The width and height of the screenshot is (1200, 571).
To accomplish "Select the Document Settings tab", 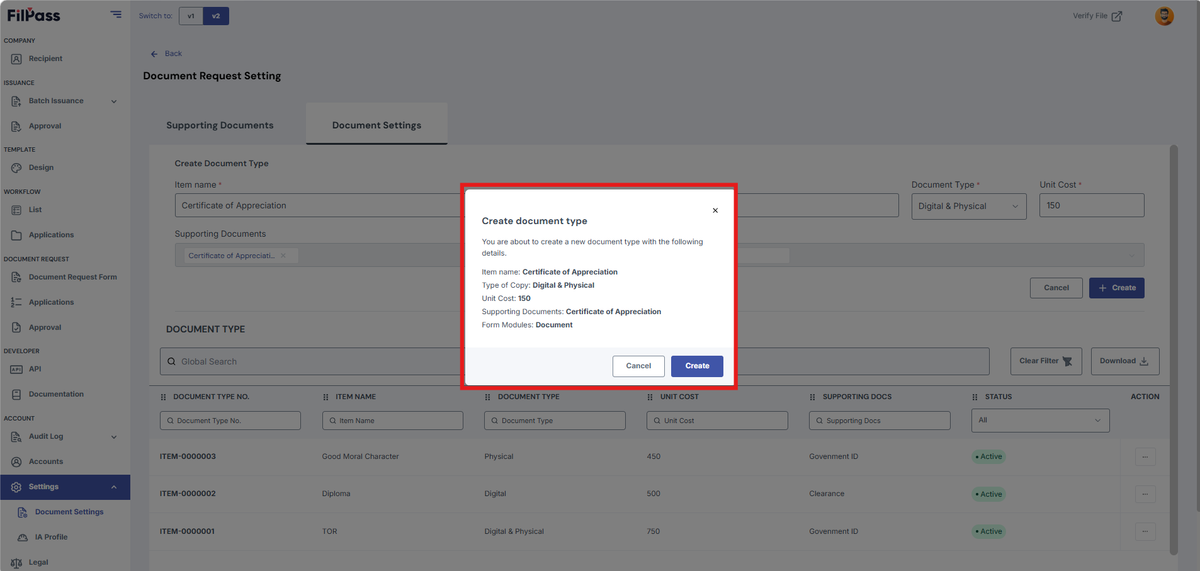I will tap(377, 125).
